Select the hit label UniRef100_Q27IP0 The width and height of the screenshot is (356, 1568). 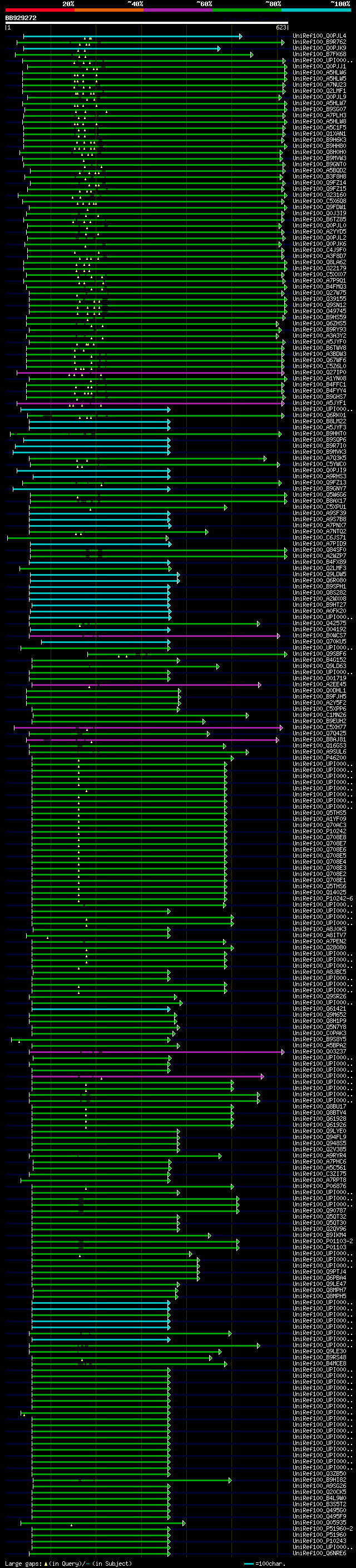pos(319,373)
